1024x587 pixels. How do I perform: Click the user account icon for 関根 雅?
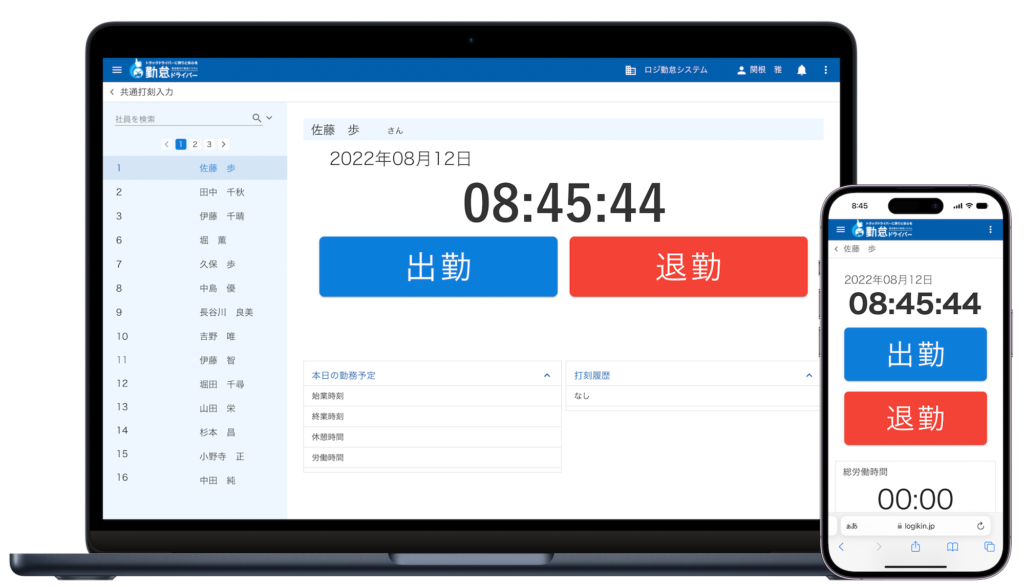(741, 70)
